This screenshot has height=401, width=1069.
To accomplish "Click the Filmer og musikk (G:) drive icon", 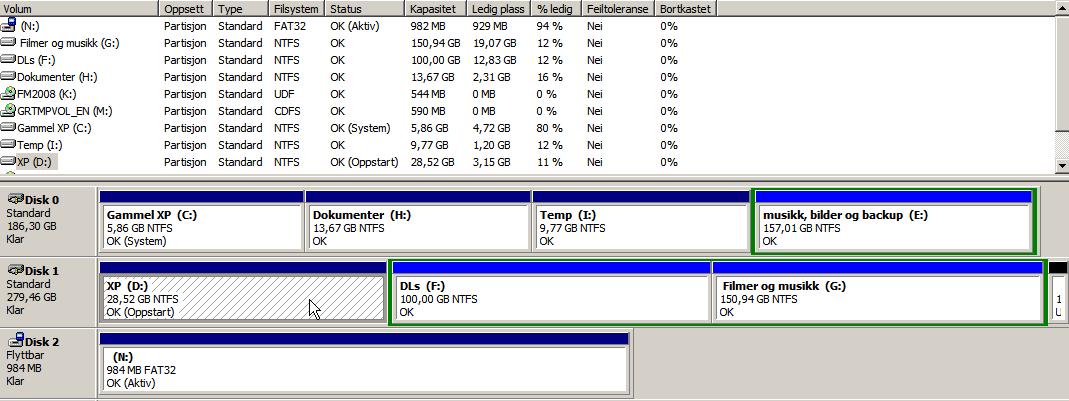I will click(x=8, y=43).
